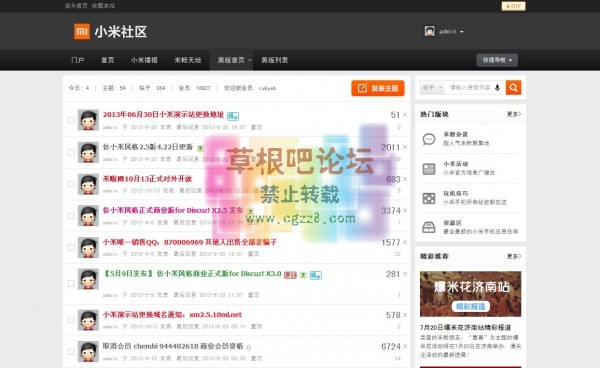
Task: Click the orange 发表主题 post button
Action: tap(378, 88)
